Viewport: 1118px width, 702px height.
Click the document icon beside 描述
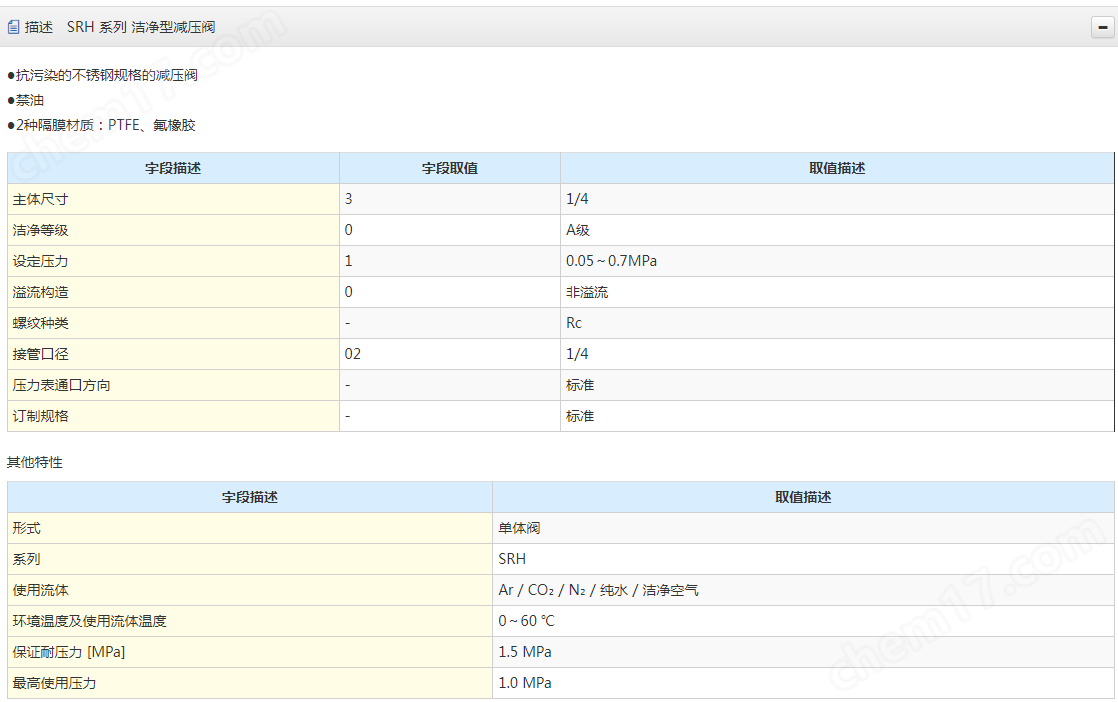click(x=13, y=27)
